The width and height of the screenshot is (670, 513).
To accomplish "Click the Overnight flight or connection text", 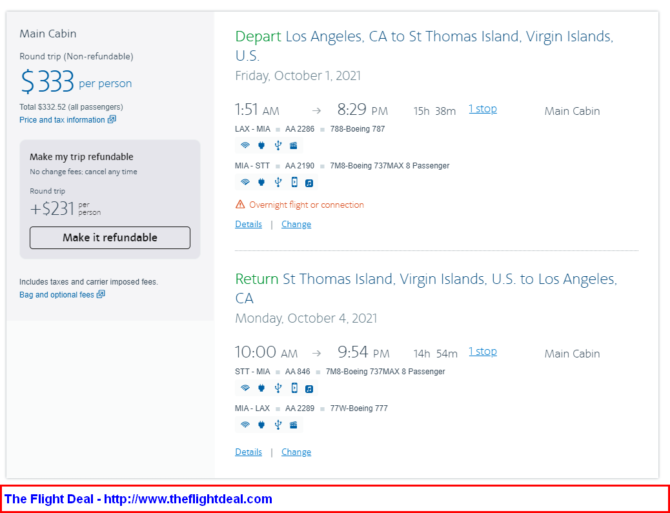I will click(306, 205).
